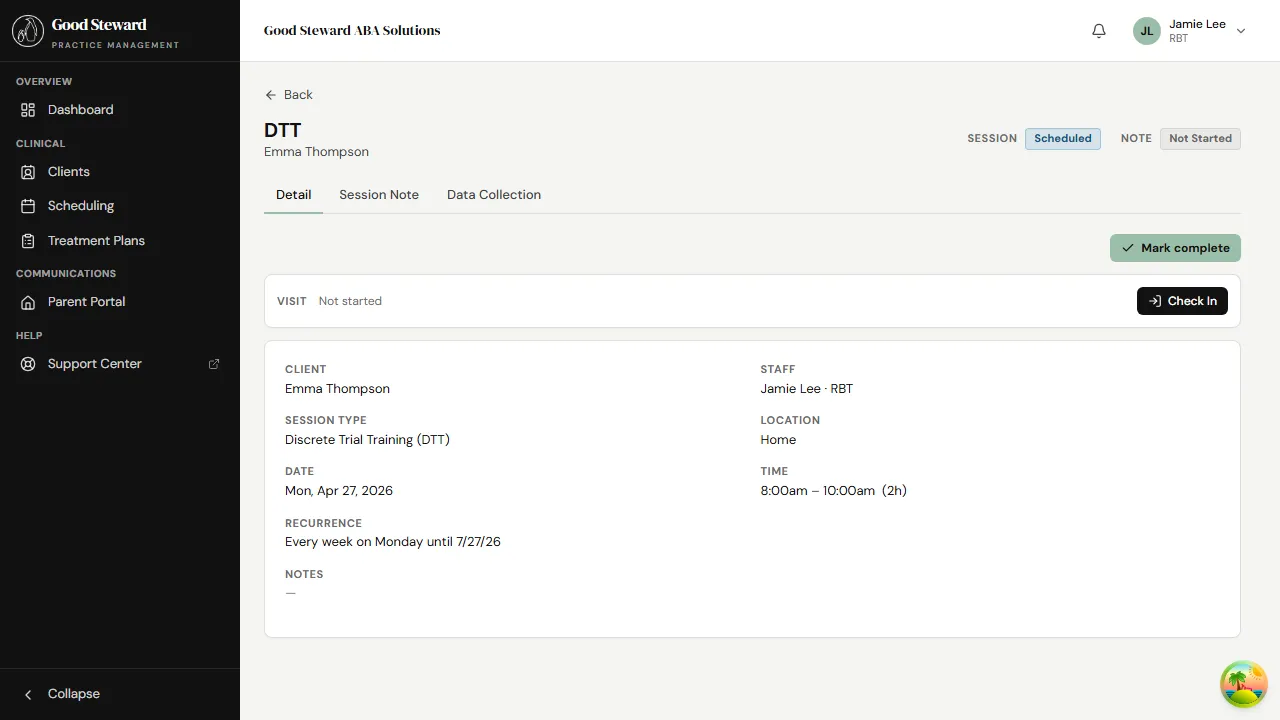Open the Jamie Lee profile dropdown

1241,30
